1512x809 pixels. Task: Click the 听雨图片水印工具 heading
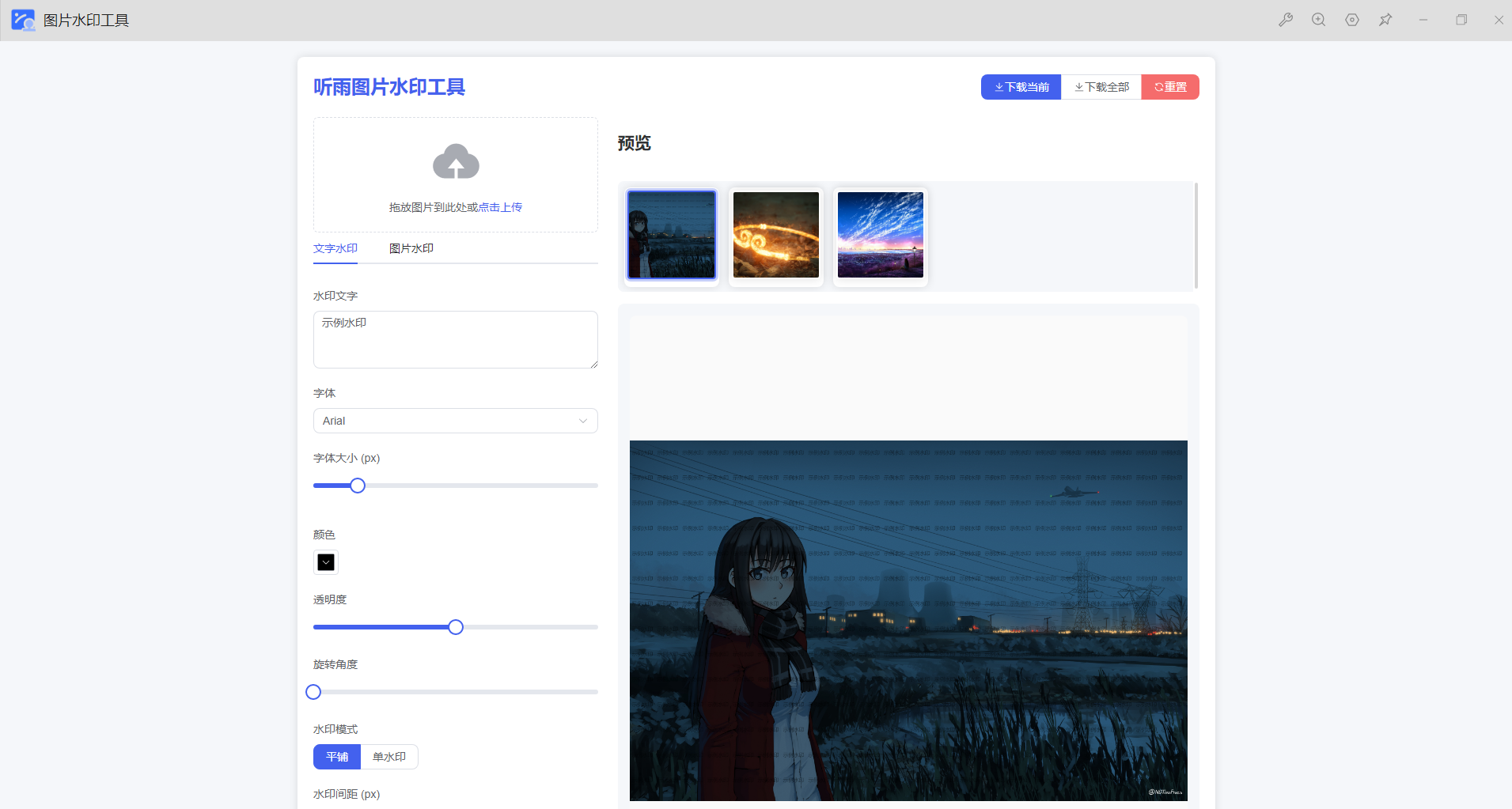point(389,87)
